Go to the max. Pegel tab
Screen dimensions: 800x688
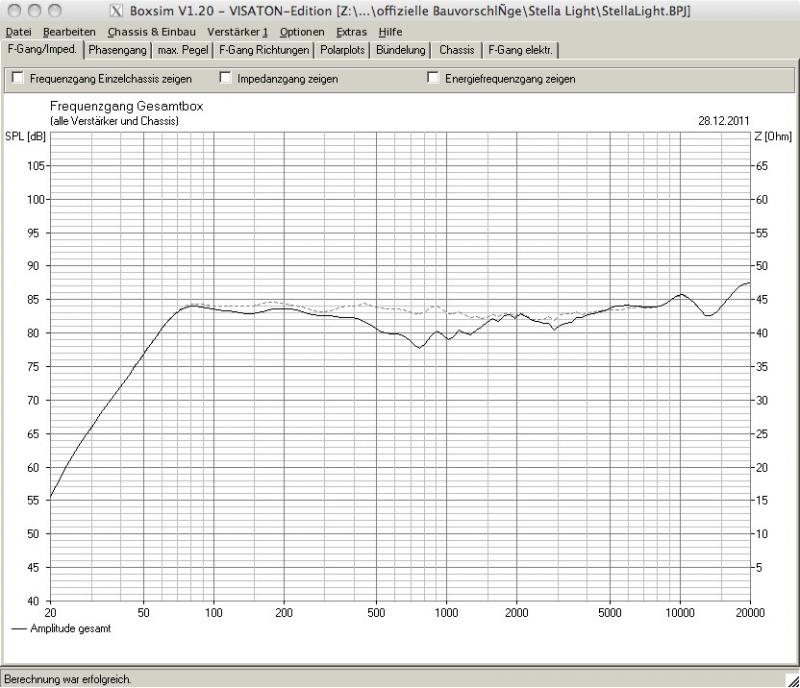coord(183,50)
